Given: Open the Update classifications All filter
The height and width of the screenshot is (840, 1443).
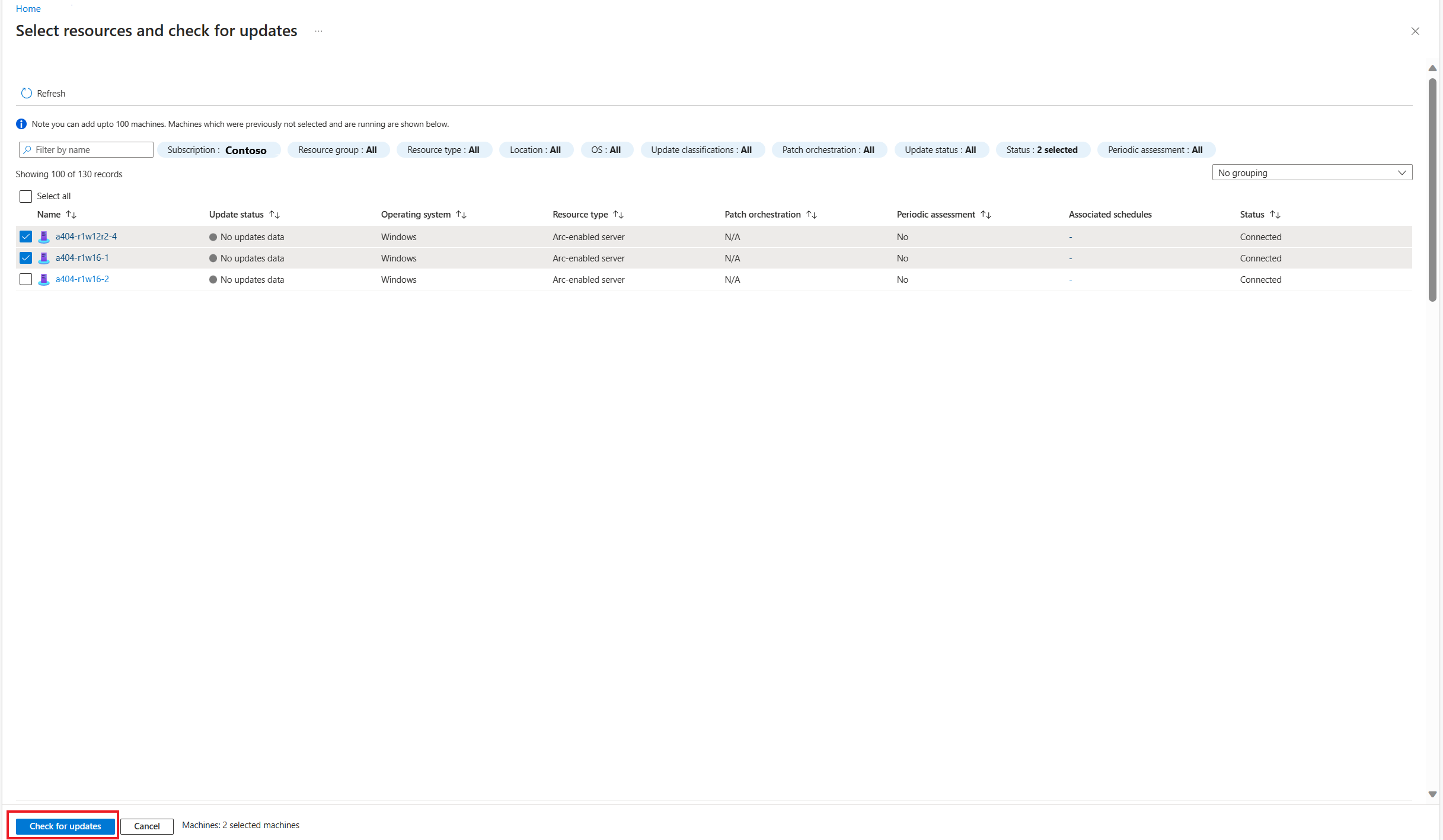Looking at the screenshot, I should click(x=700, y=149).
